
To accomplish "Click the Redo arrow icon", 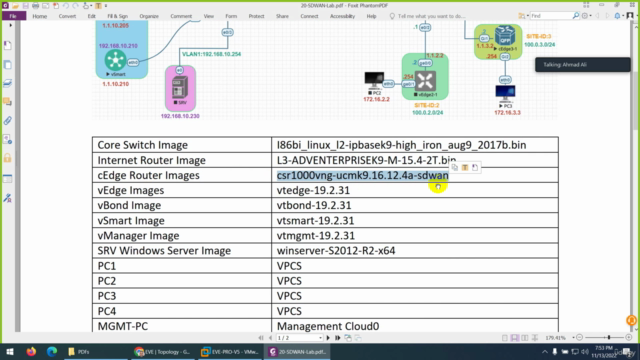I will click(x=76, y=6).
